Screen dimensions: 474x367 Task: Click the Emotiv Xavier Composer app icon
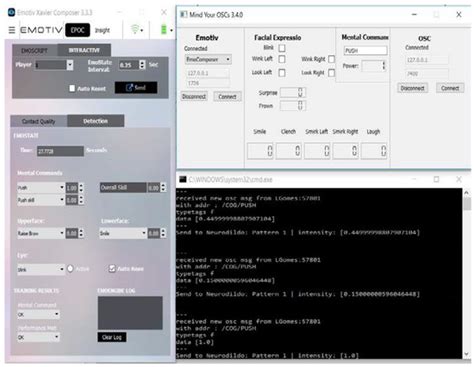pos(11,12)
